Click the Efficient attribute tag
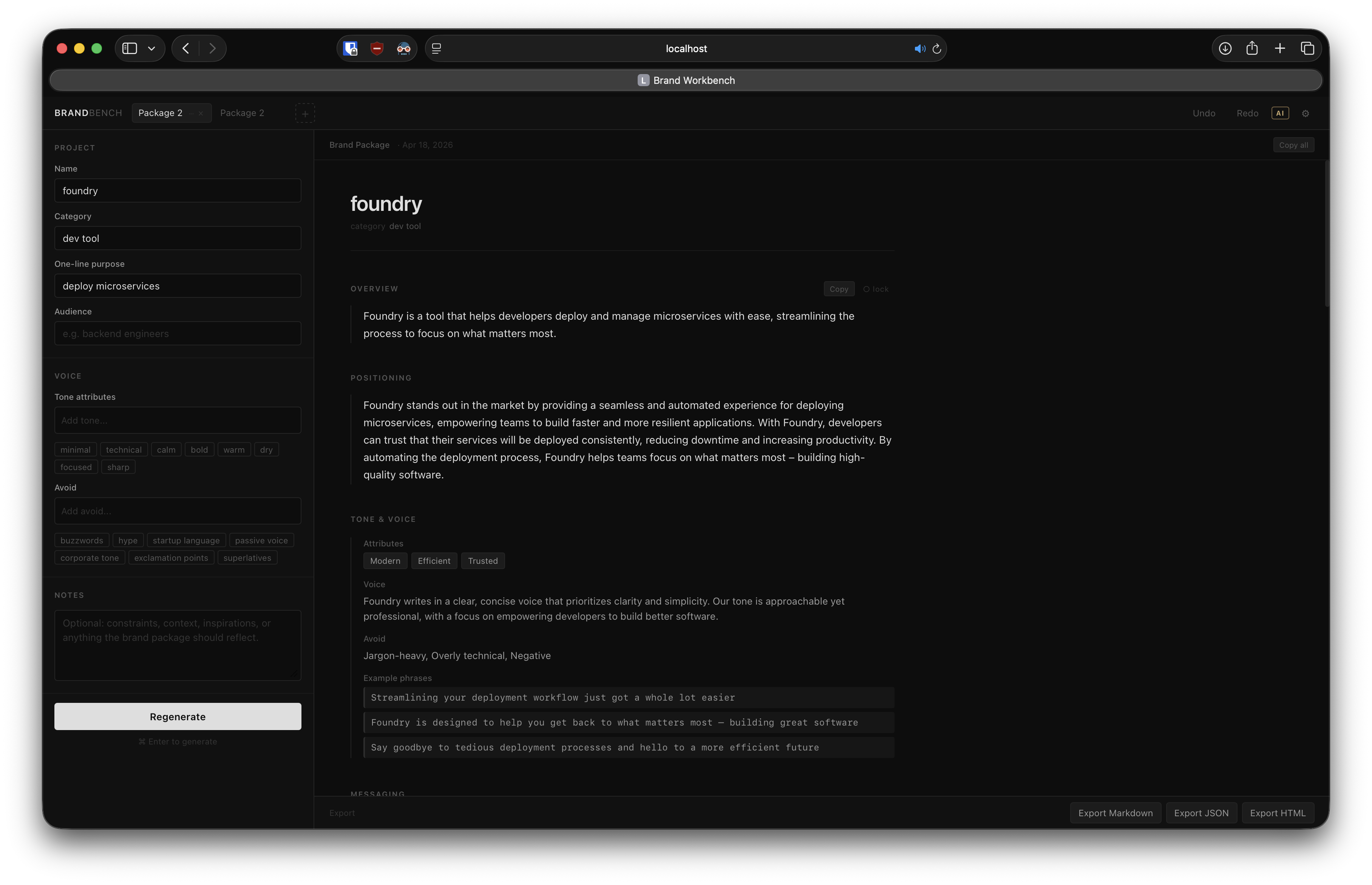Image resolution: width=1372 pixels, height=885 pixels. point(434,561)
